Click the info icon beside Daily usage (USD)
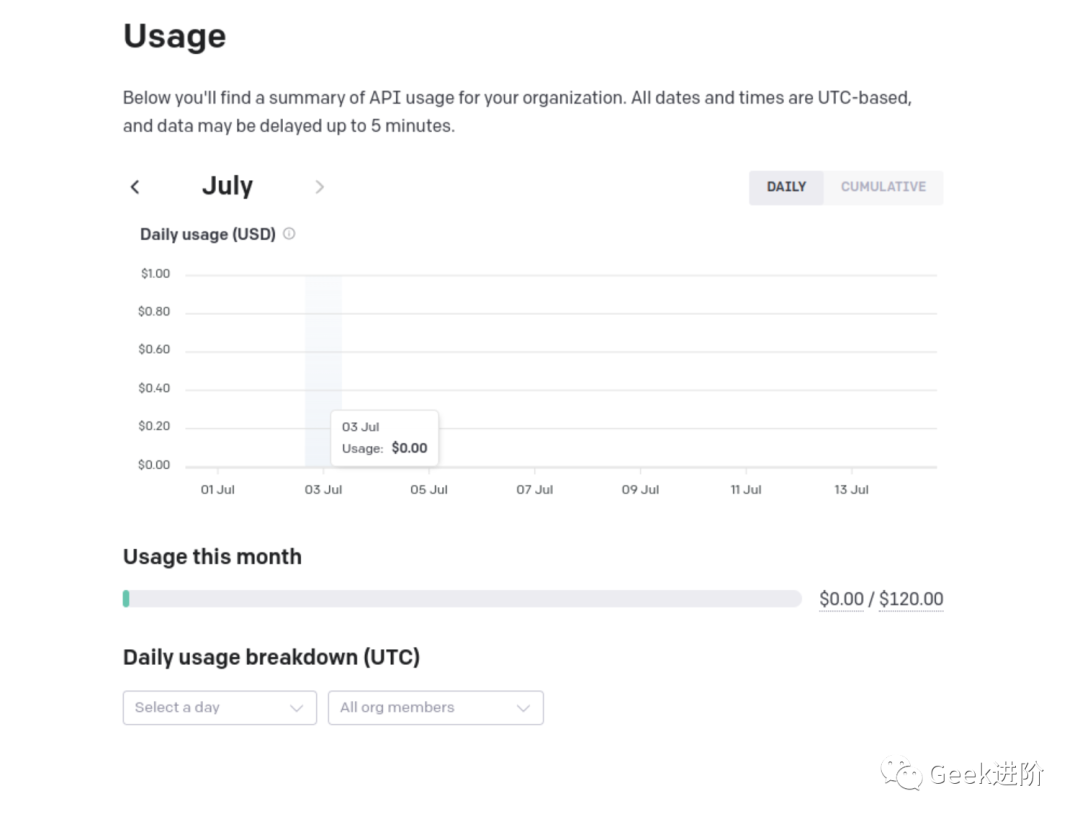The height and width of the screenshot is (822, 1080). pos(289,234)
